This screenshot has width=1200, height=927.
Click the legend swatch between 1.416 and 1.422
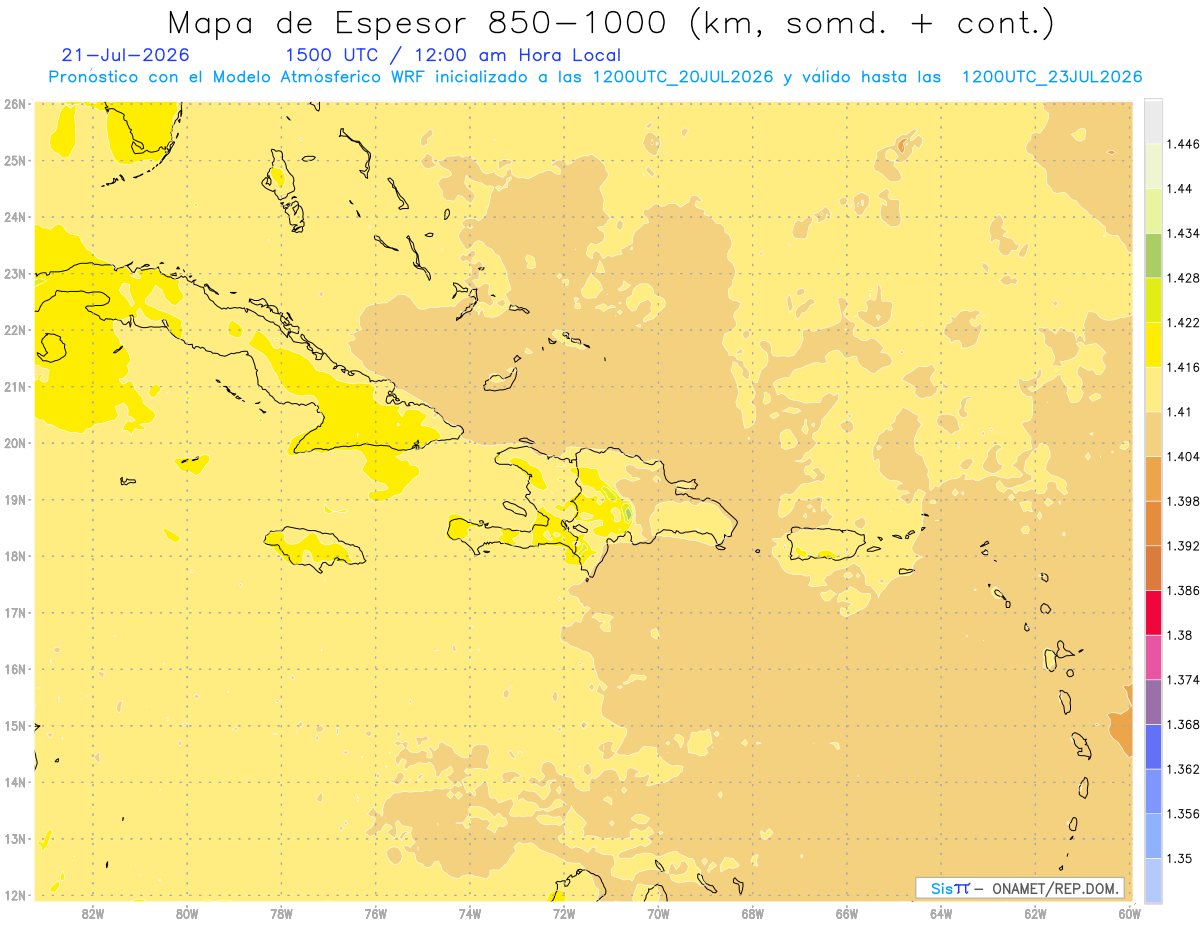(x=1153, y=344)
